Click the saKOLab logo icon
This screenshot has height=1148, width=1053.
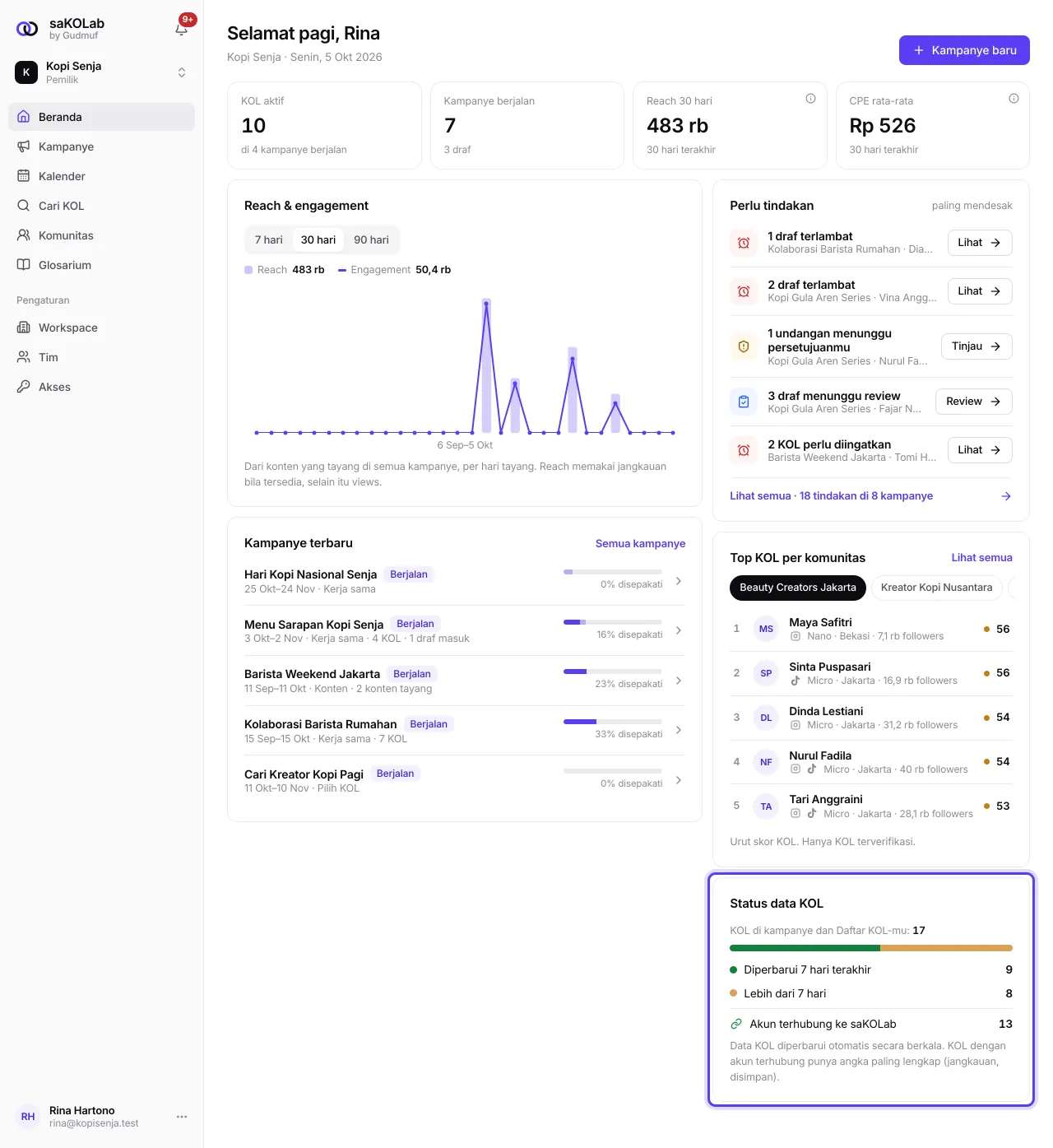tap(27, 29)
